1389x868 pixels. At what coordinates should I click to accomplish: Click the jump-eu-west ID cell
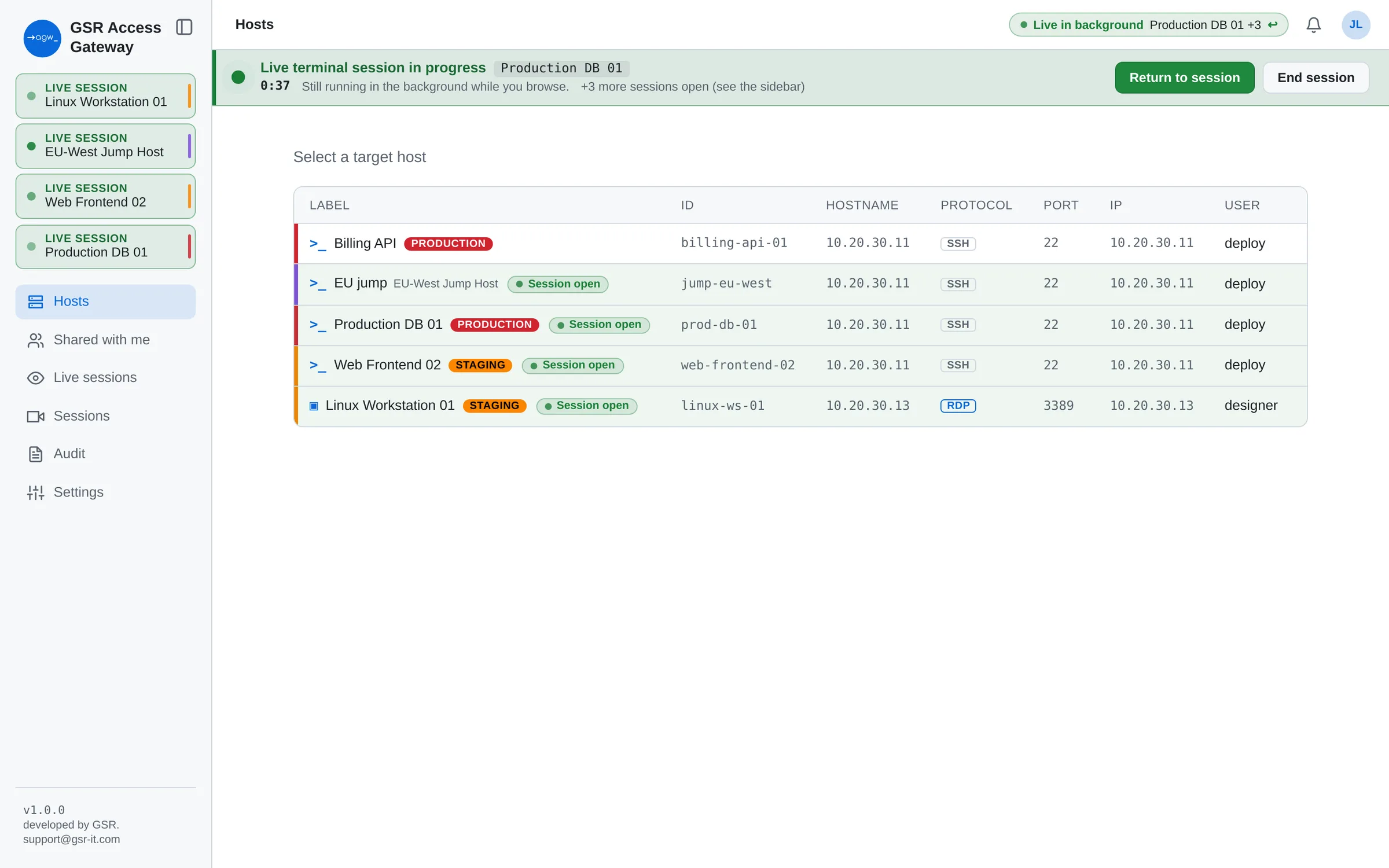click(726, 284)
